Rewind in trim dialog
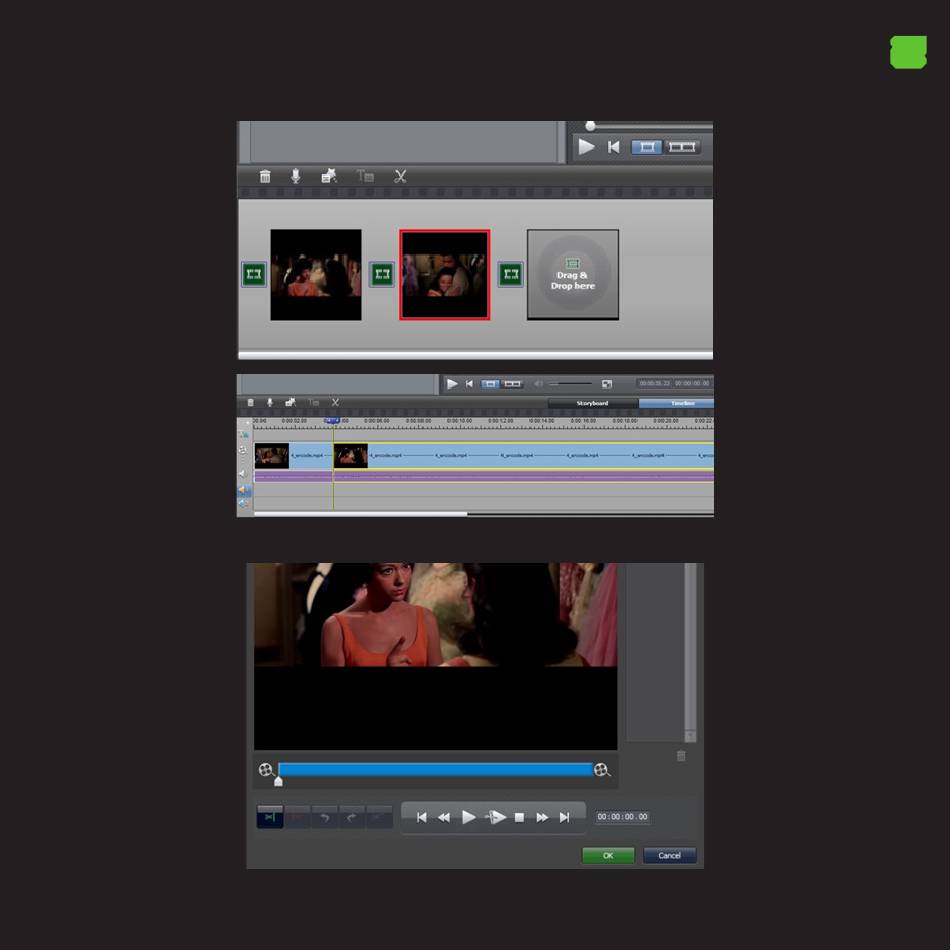This screenshot has height=950, width=950. [444, 817]
